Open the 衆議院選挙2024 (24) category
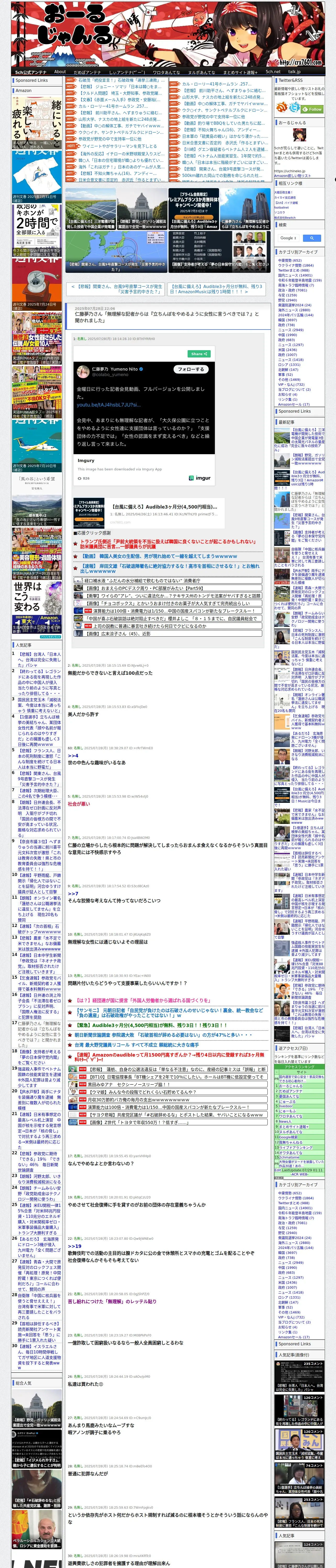Screen dimensions: 336x1568 (295, 305)
